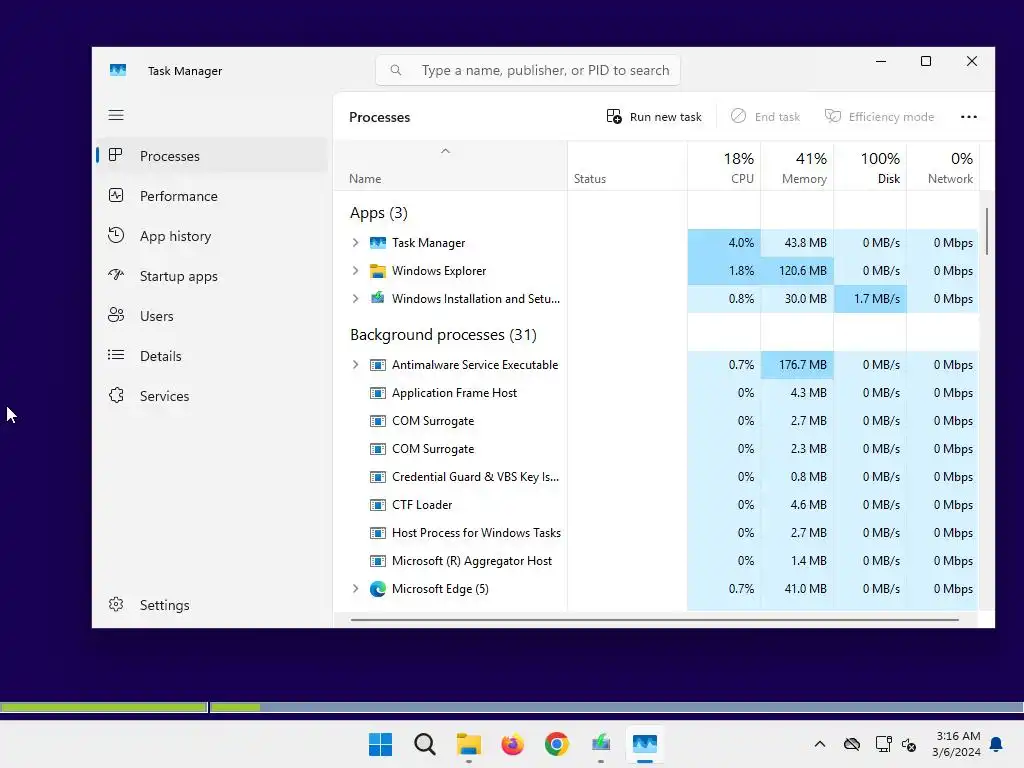Expand the Task Manager process row
Screen dimensions: 1024x768
coord(355,242)
